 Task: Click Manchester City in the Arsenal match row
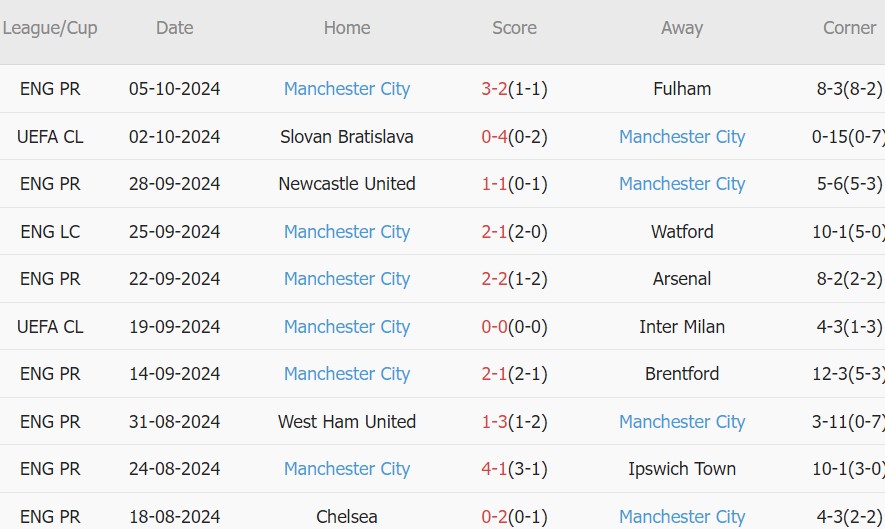coord(347,279)
